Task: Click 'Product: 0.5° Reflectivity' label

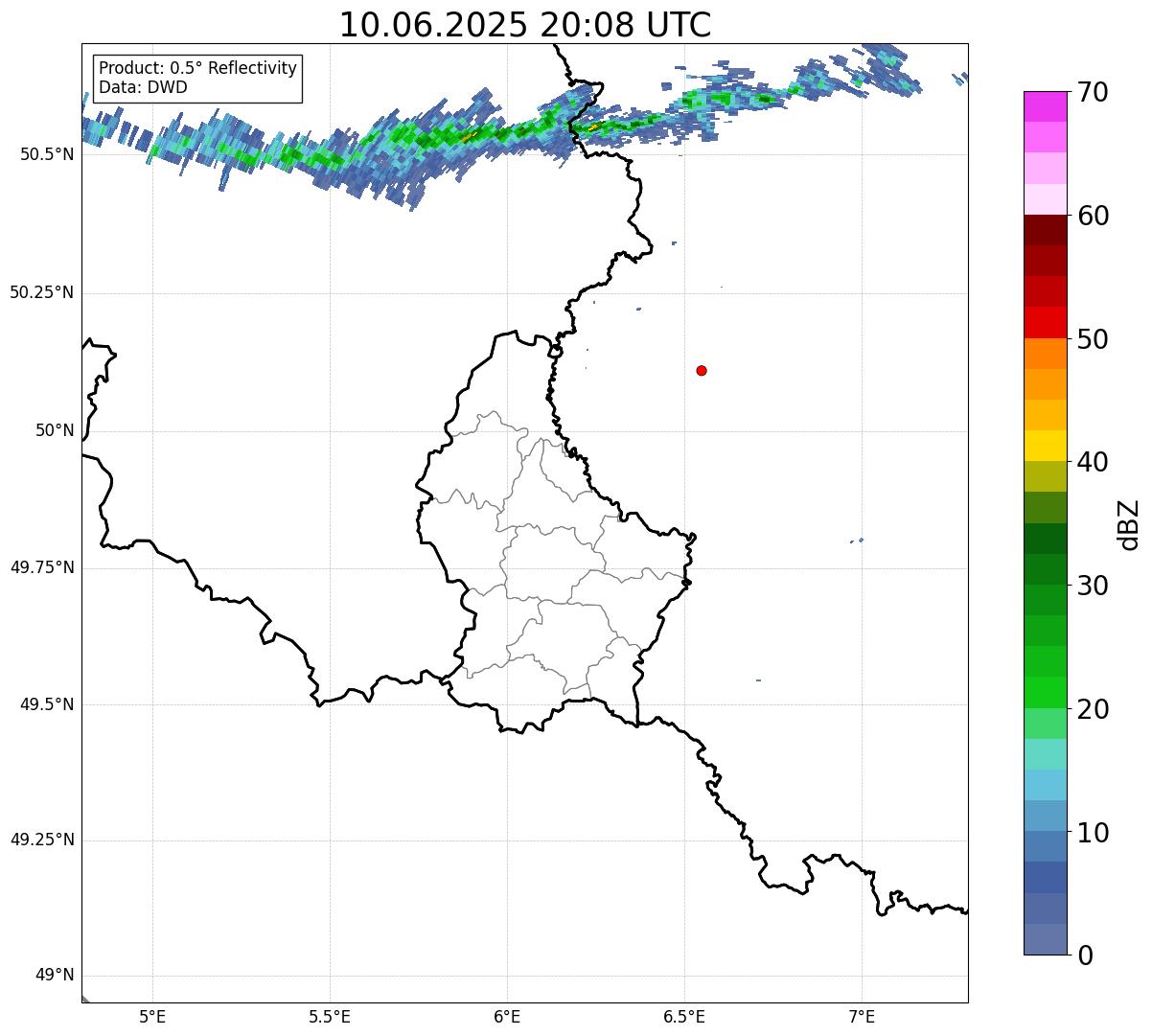Action: pyautogui.click(x=198, y=69)
